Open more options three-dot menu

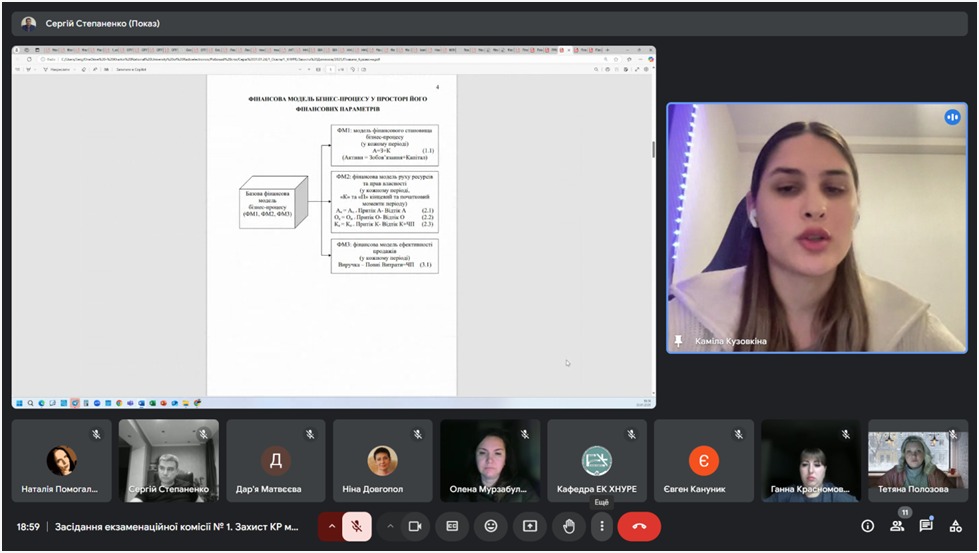coord(602,526)
